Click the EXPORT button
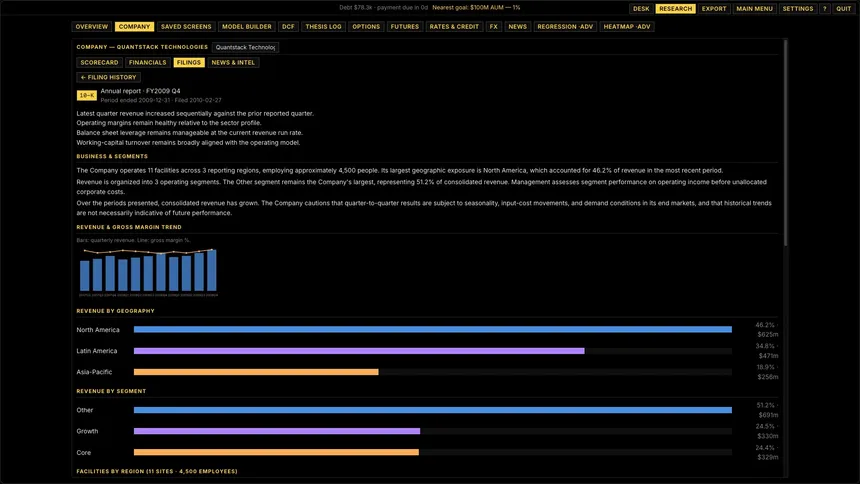The width and height of the screenshot is (860, 484). coord(714,9)
